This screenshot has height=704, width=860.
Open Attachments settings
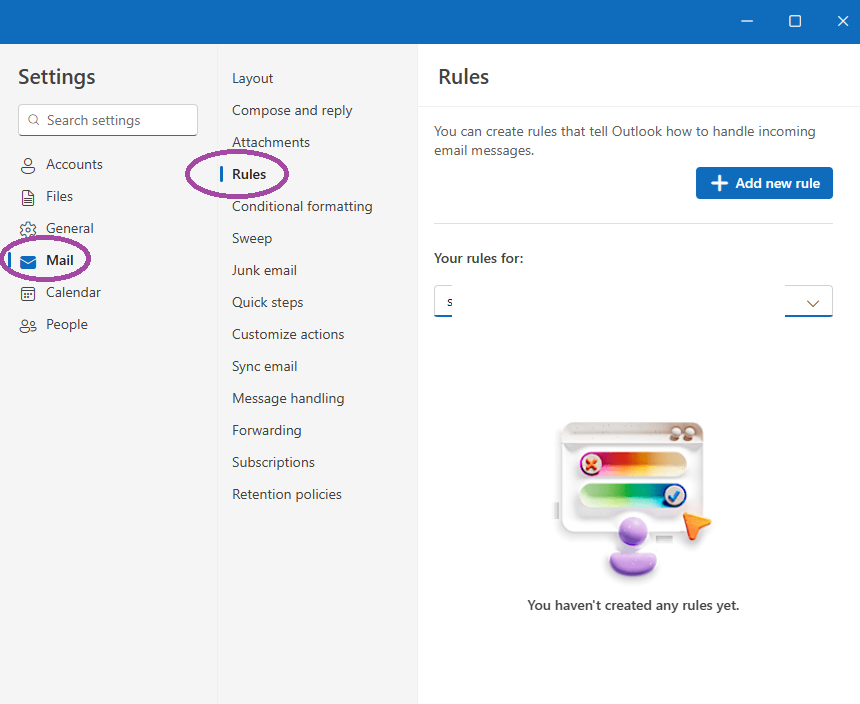tap(271, 142)
